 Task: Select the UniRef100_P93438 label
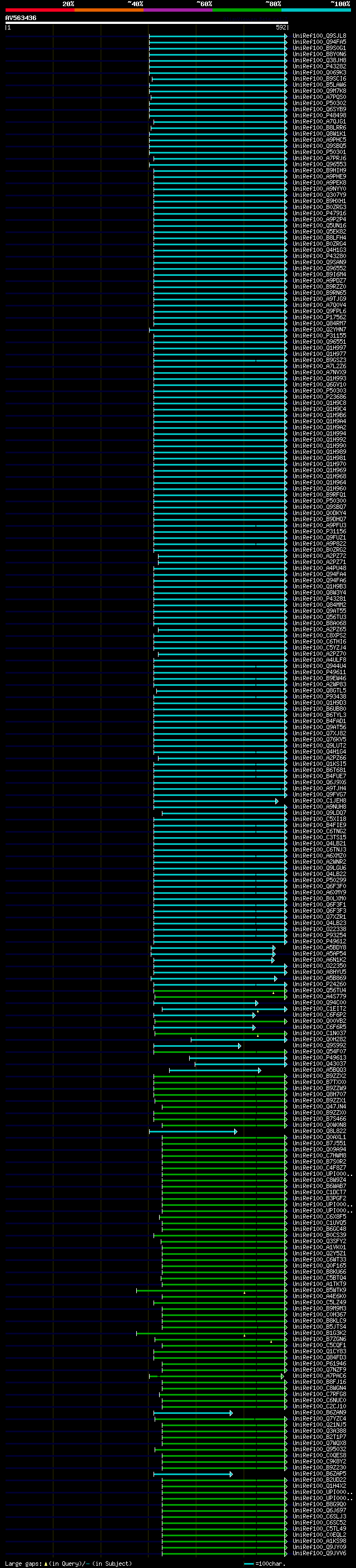(319, 697)
